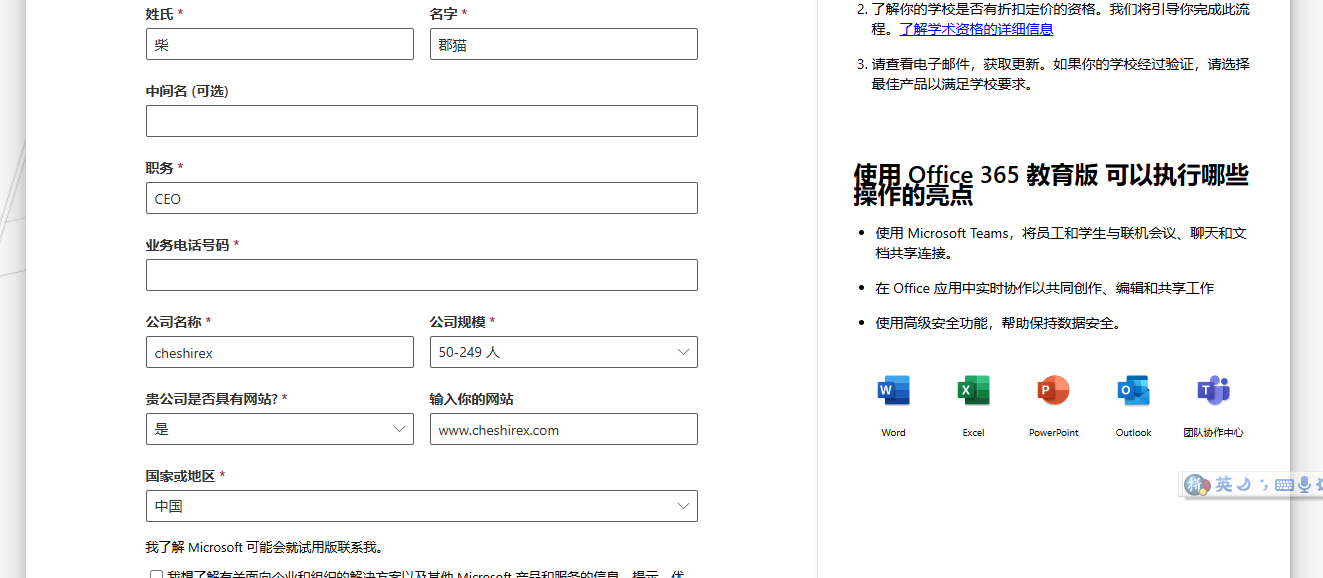Open the 团队协作中心 Teams icon
The height and width of the screenshot is (578, 1323).
pos(1213,391)
